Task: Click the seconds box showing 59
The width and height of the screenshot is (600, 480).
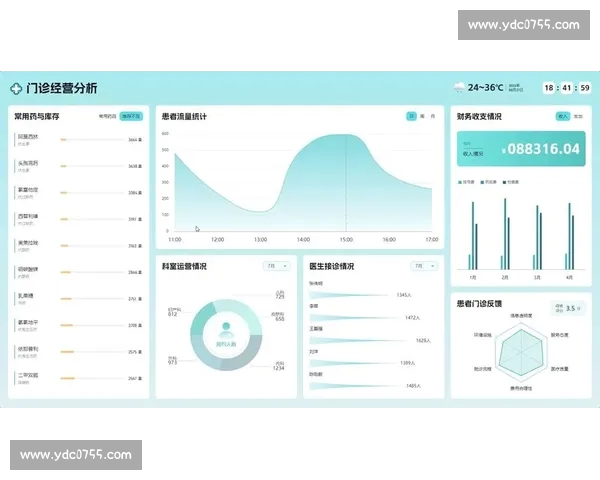Action: [x=585, y=88]
